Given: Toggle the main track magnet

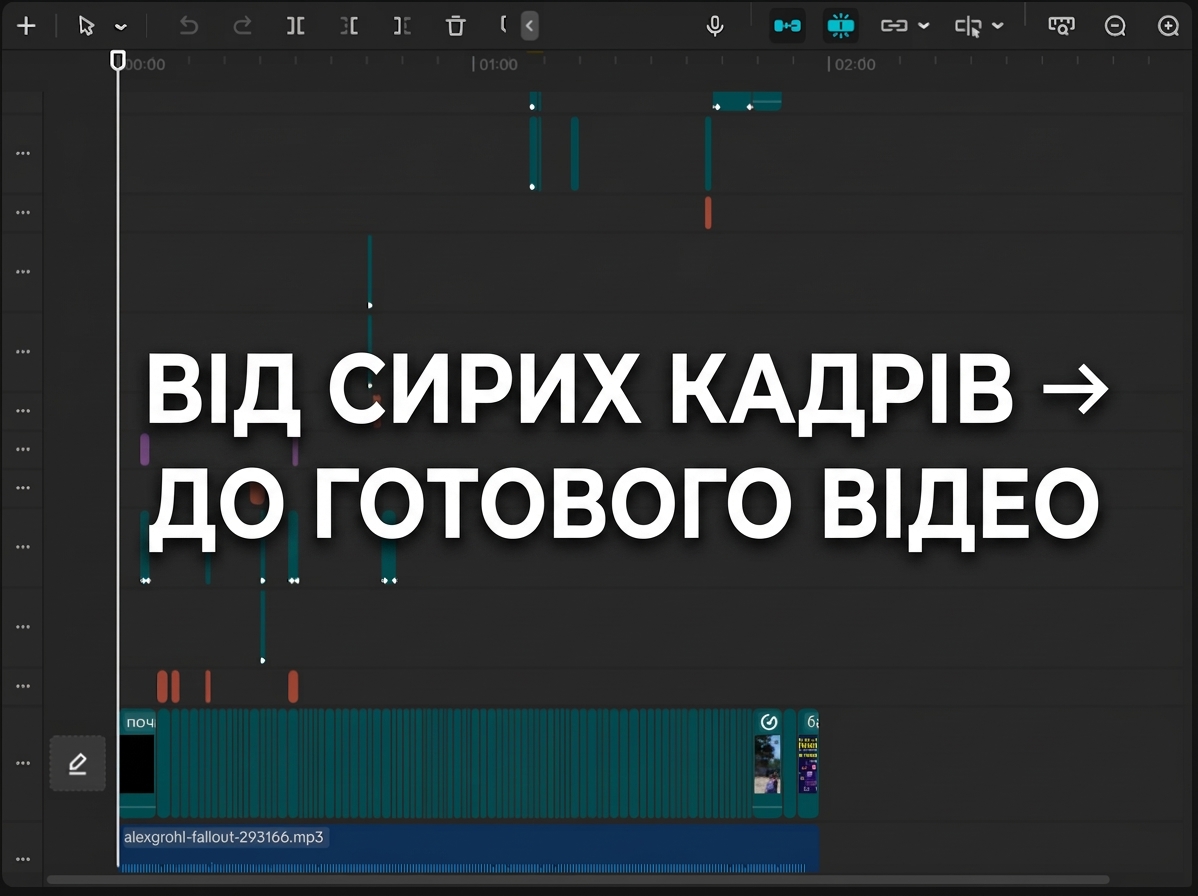Looking at the screenshot, I should tap(787, 26).
